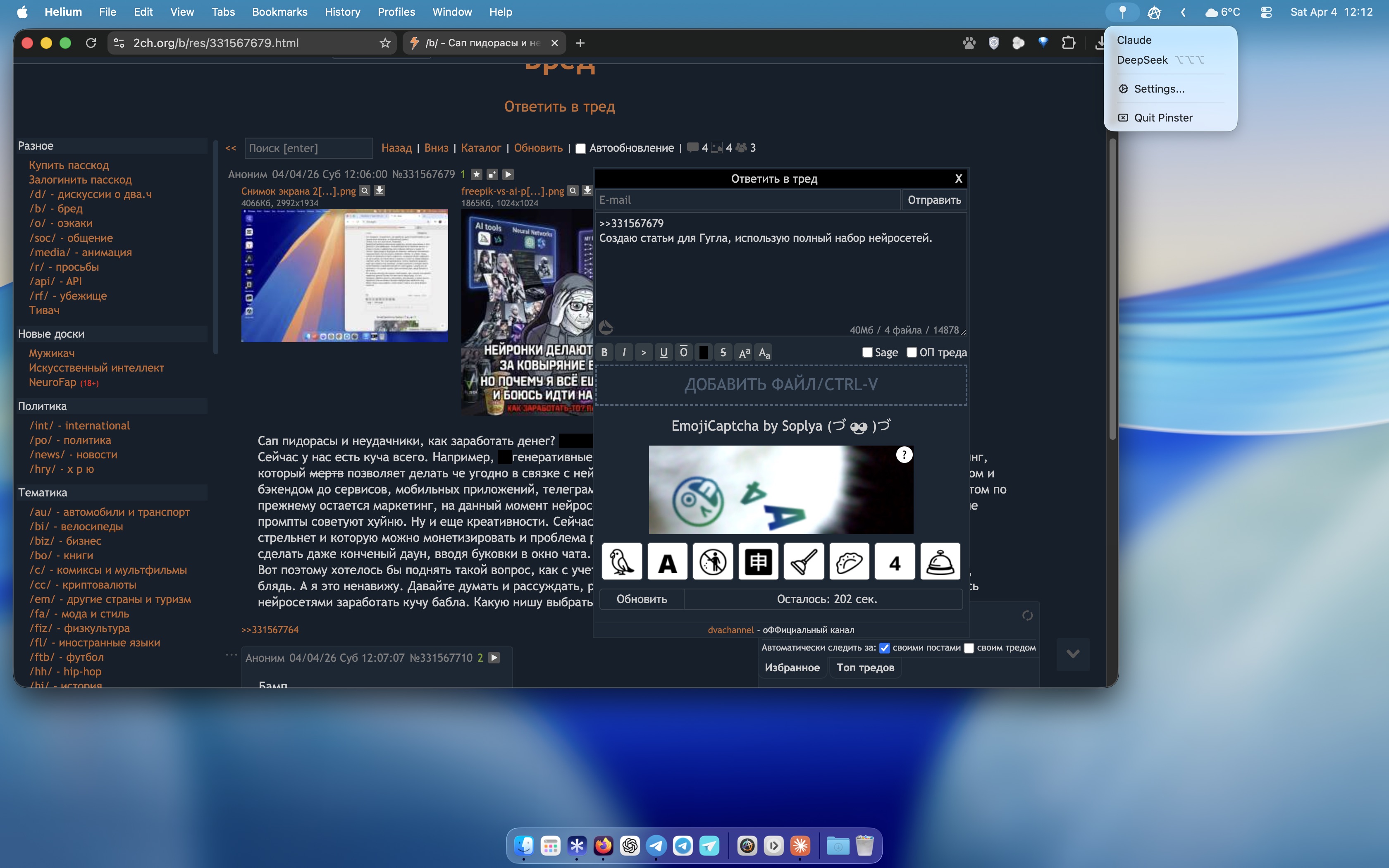The height and width of the screenshot is (868, 1389).
Task: Open the Топ тредов tab
Action: 865,668
